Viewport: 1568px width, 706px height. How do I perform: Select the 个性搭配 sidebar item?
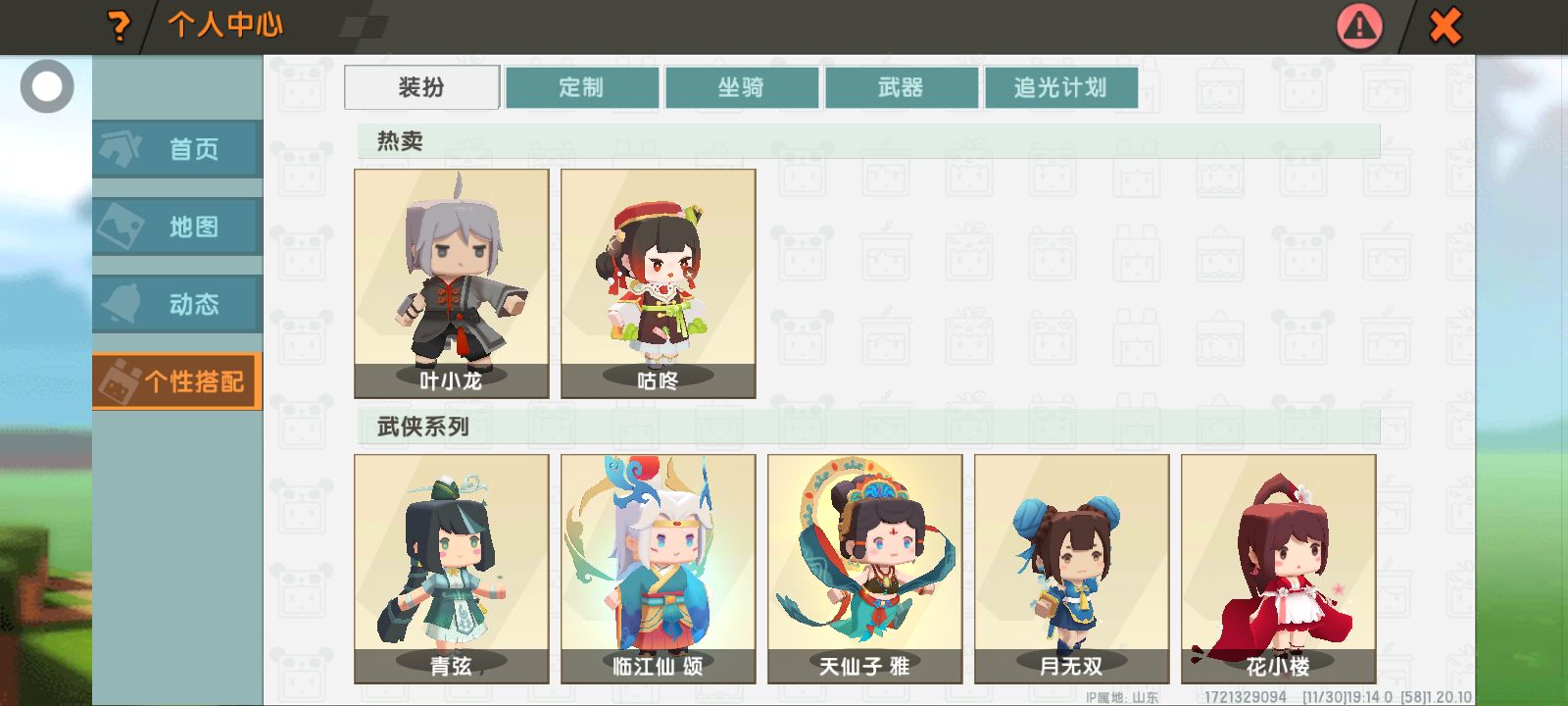[177, 381]
